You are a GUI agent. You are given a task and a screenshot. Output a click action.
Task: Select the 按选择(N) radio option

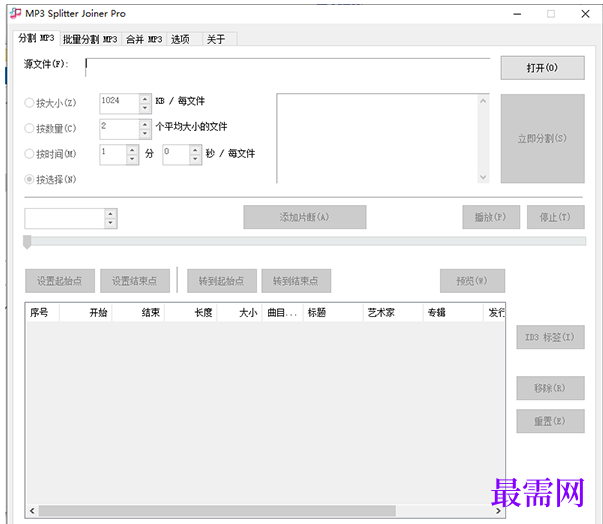(50, 180)
